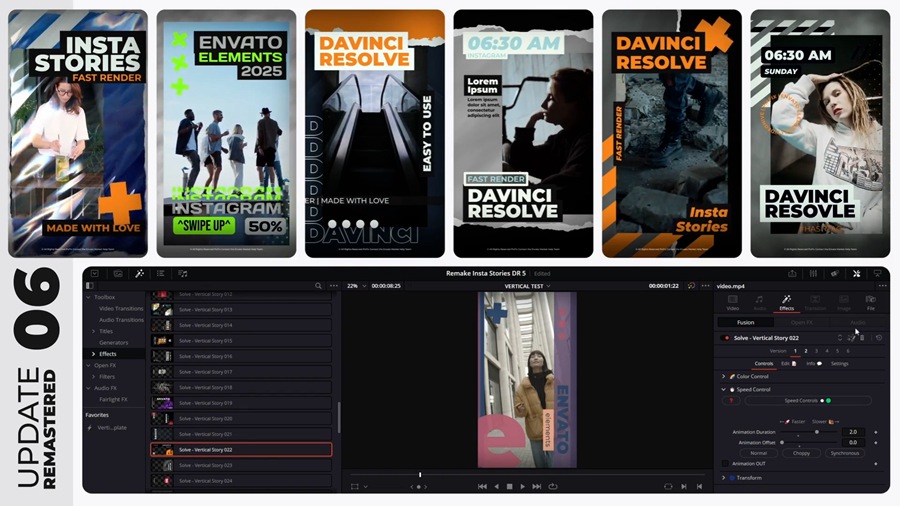Viewport: 900px width, 506px height.
Task: Collapse the Speed Control section
Action: [x=723, y=389]
